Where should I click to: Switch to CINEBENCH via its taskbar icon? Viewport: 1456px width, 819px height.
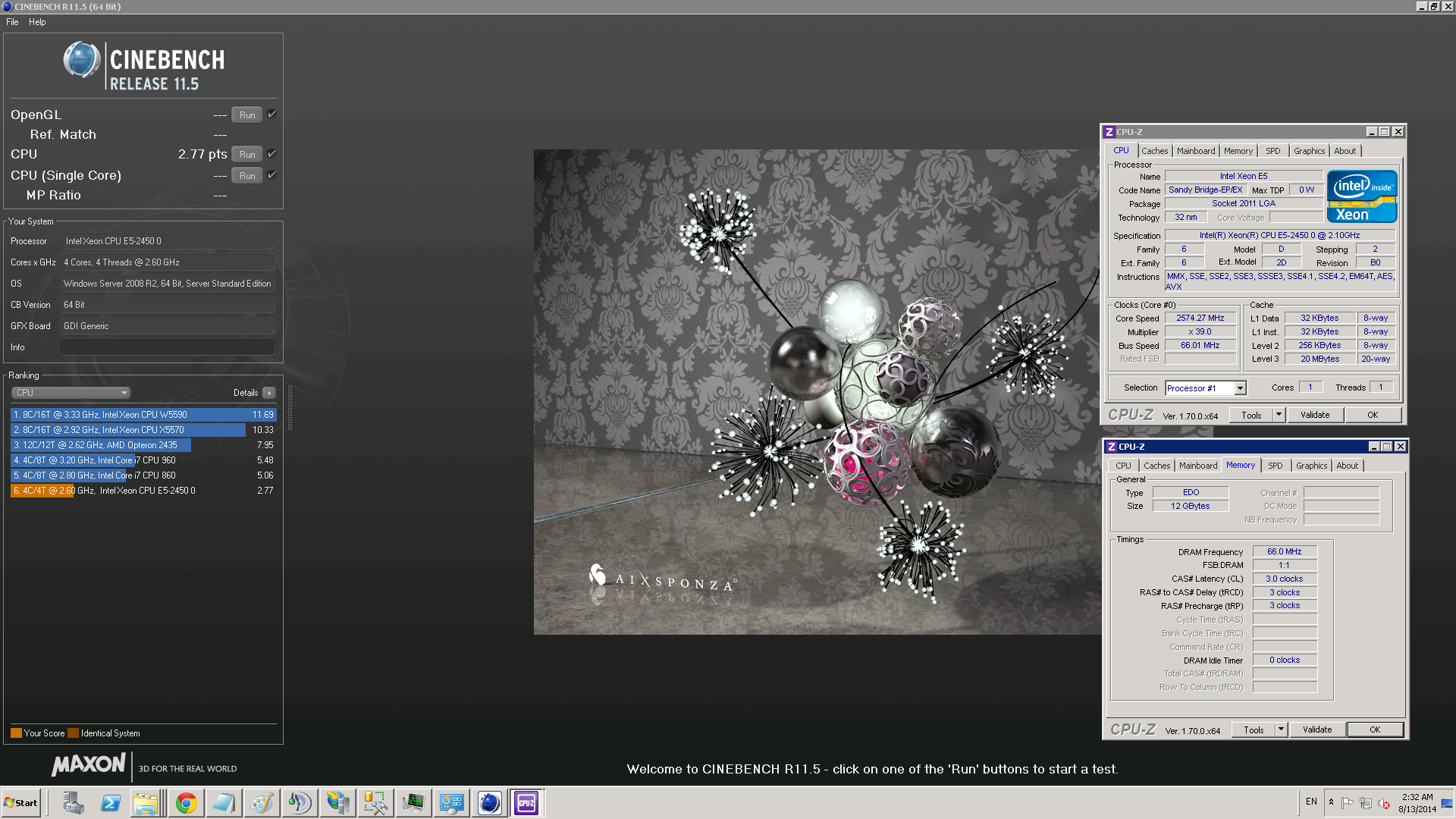pyautogui.click(x=490, y=802)
